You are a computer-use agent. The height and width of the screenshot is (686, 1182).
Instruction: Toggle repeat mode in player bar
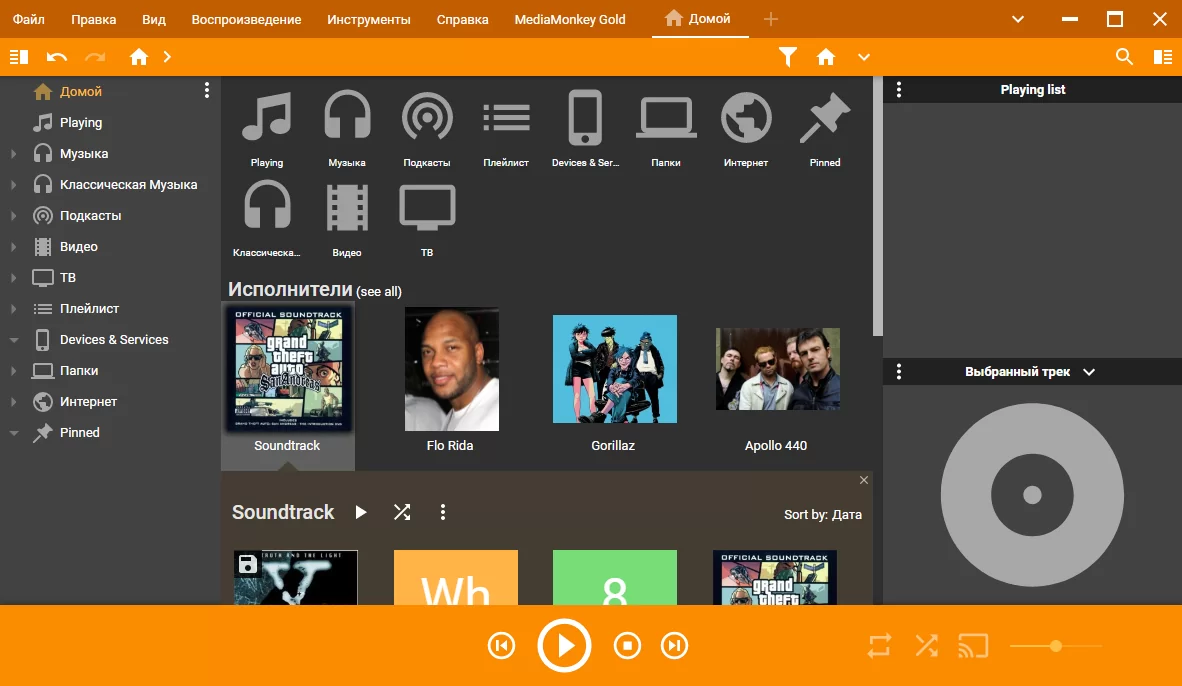coord(879,646)
